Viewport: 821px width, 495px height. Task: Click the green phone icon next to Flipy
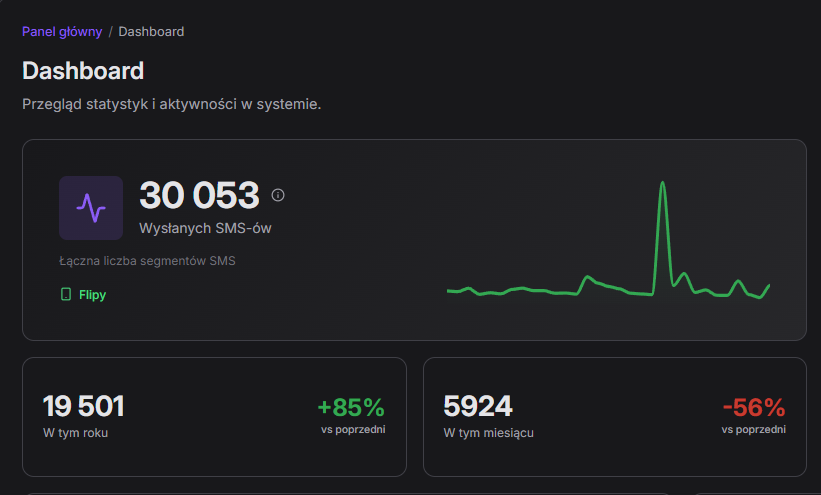coord(66,295)
